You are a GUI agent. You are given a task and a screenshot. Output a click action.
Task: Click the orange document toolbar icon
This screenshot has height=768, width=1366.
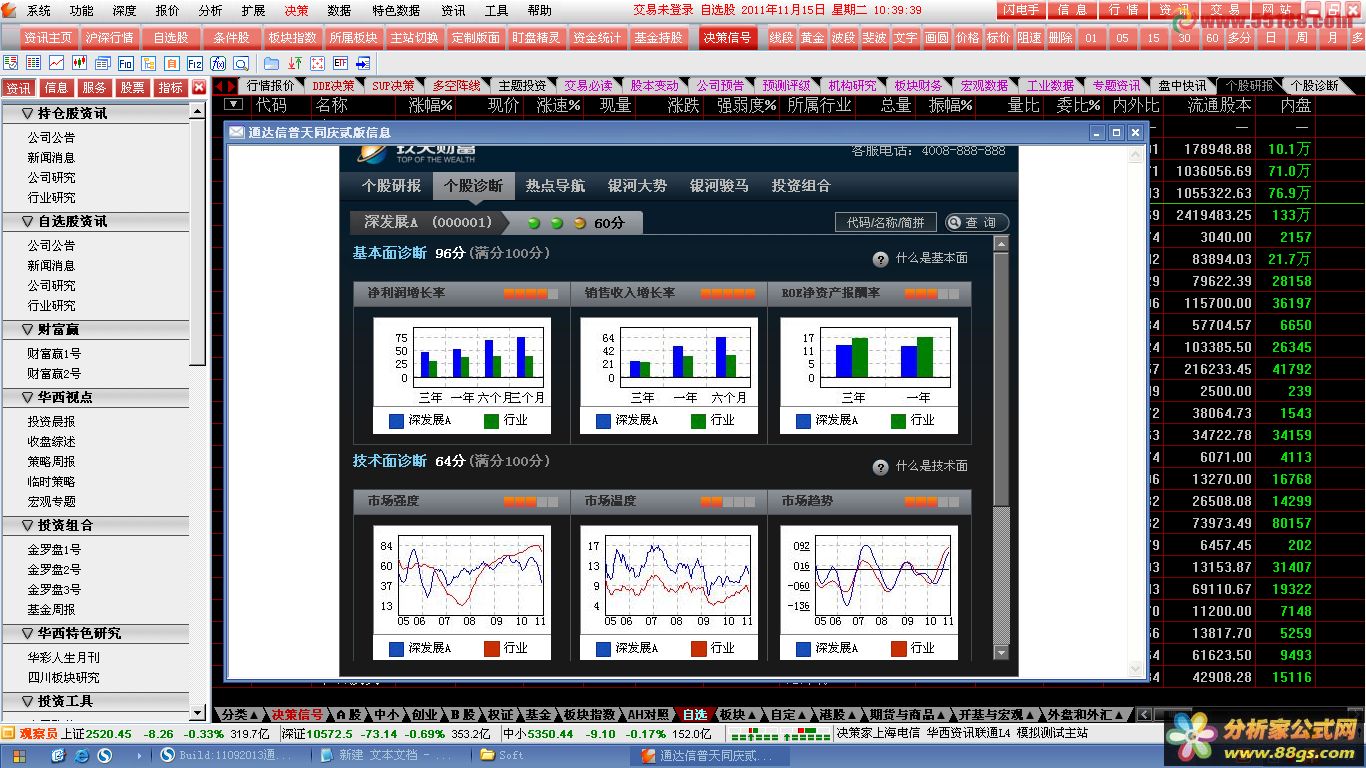(x=172, y=63)
